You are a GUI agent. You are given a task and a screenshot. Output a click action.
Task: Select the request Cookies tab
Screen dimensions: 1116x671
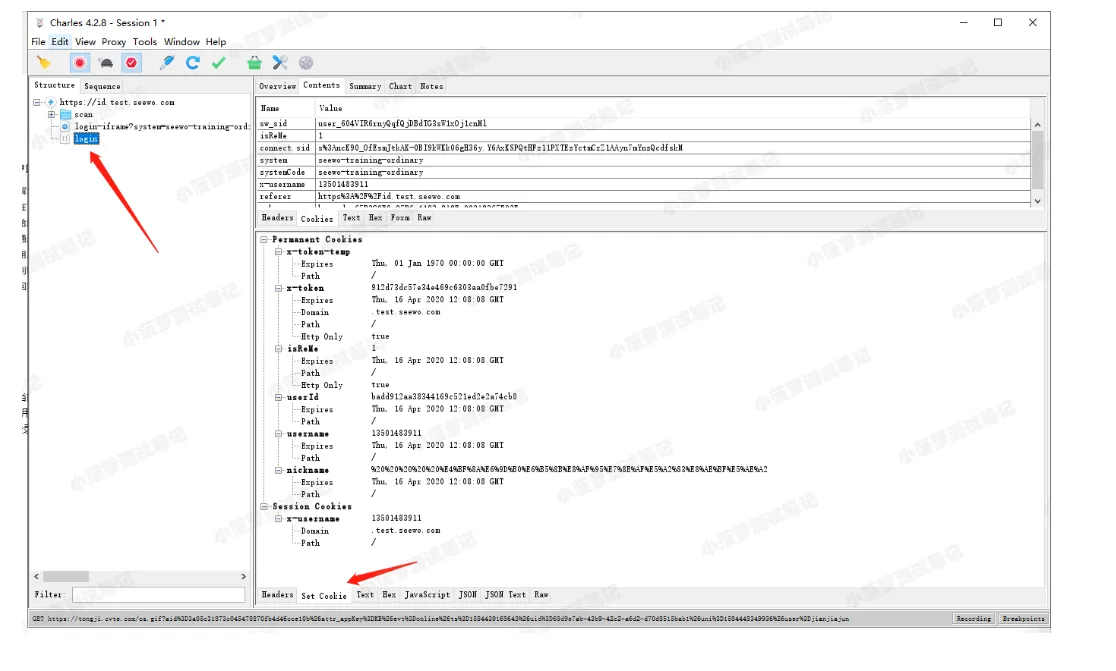(317, 218)
